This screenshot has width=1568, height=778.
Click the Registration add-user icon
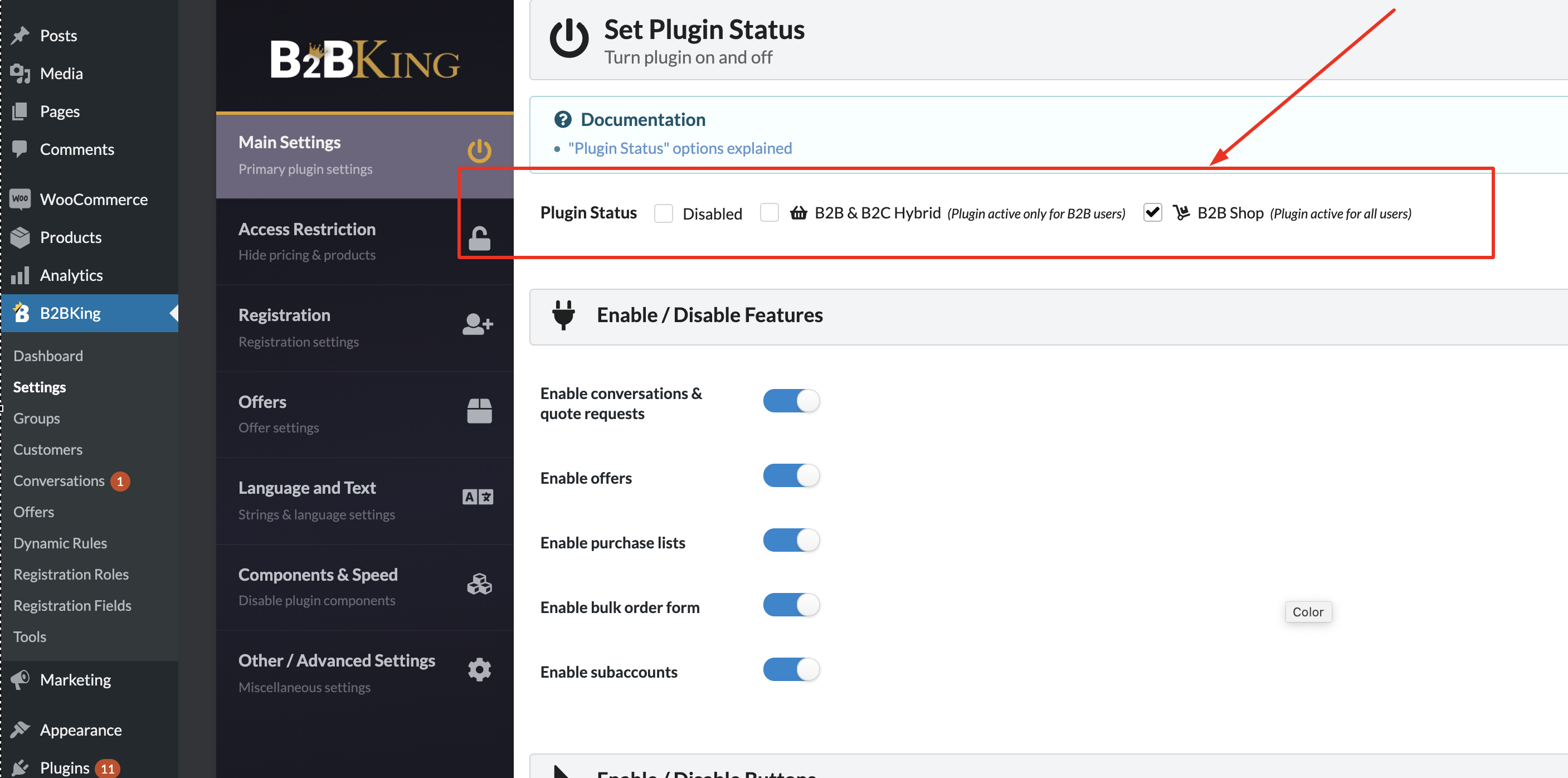[478, 324]
